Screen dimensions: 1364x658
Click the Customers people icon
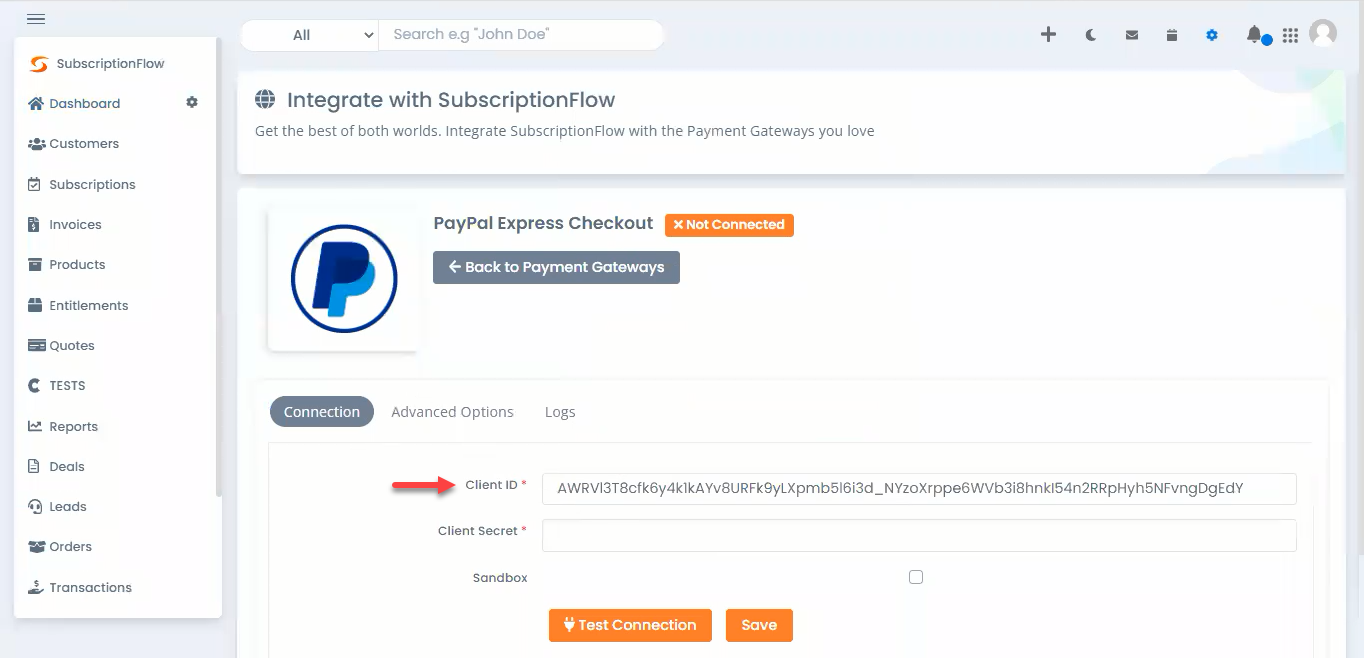[x=36, y=144]
